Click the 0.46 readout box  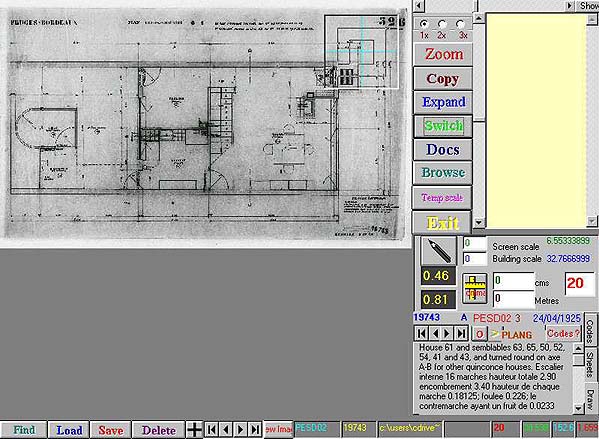pyautogui.click(x=438, y=276)
